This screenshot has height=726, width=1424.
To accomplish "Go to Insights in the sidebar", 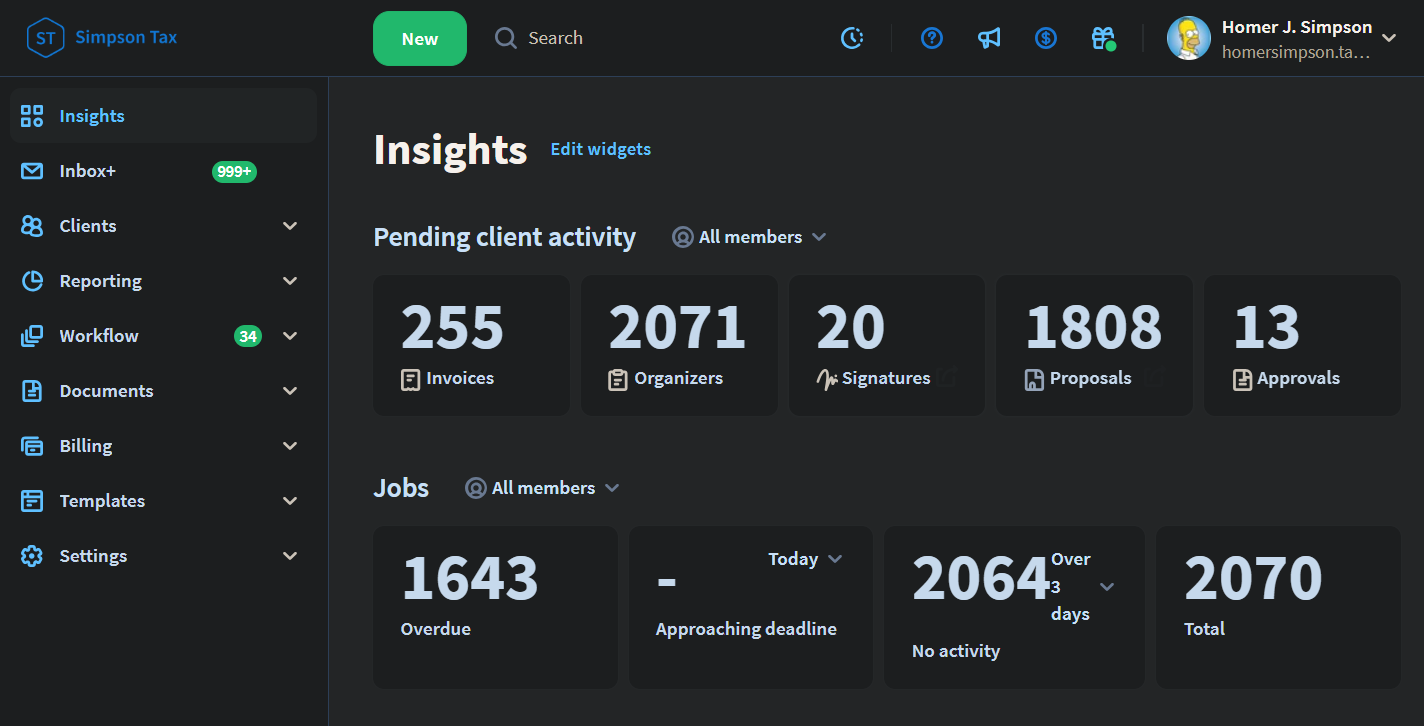I will coord(91,116).
